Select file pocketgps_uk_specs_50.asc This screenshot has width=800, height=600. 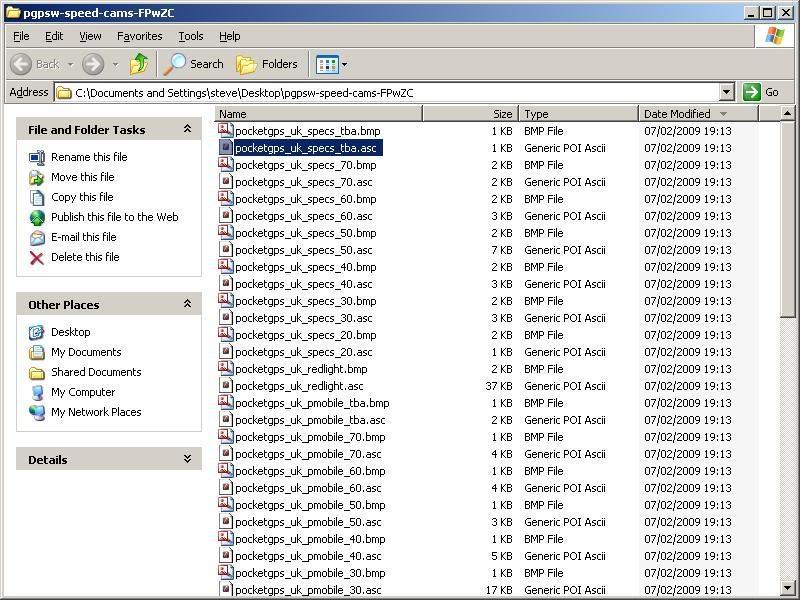click(304, 250)
